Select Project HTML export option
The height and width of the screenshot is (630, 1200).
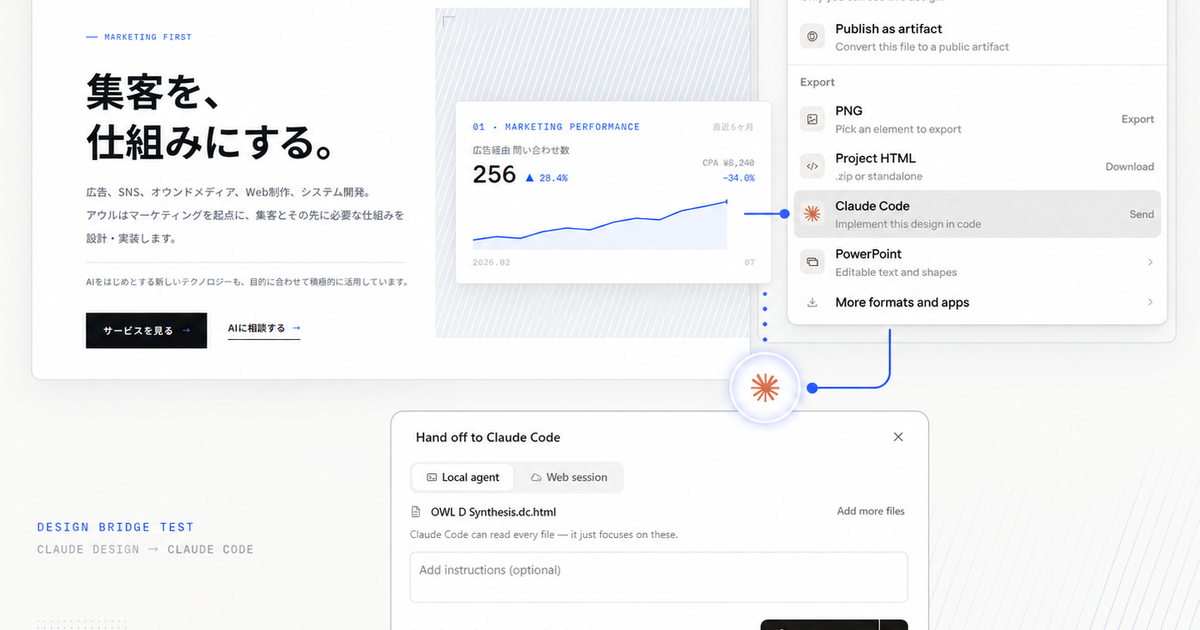click(x=977, y=167)
